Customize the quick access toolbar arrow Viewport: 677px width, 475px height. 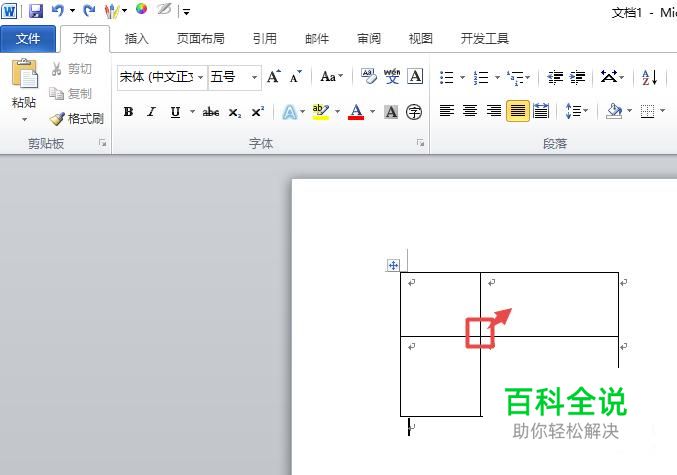(x=186, y=12)
